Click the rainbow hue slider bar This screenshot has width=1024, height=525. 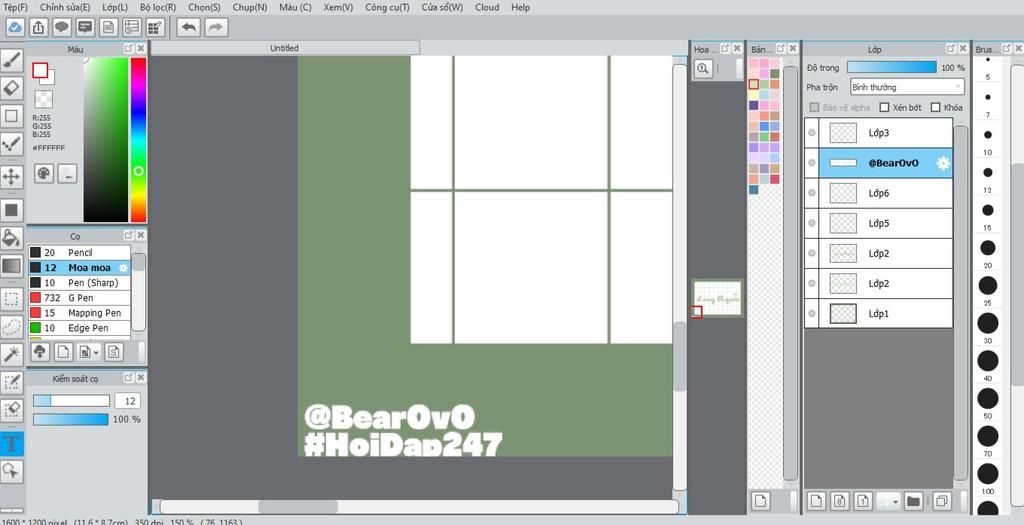[138, 139]
